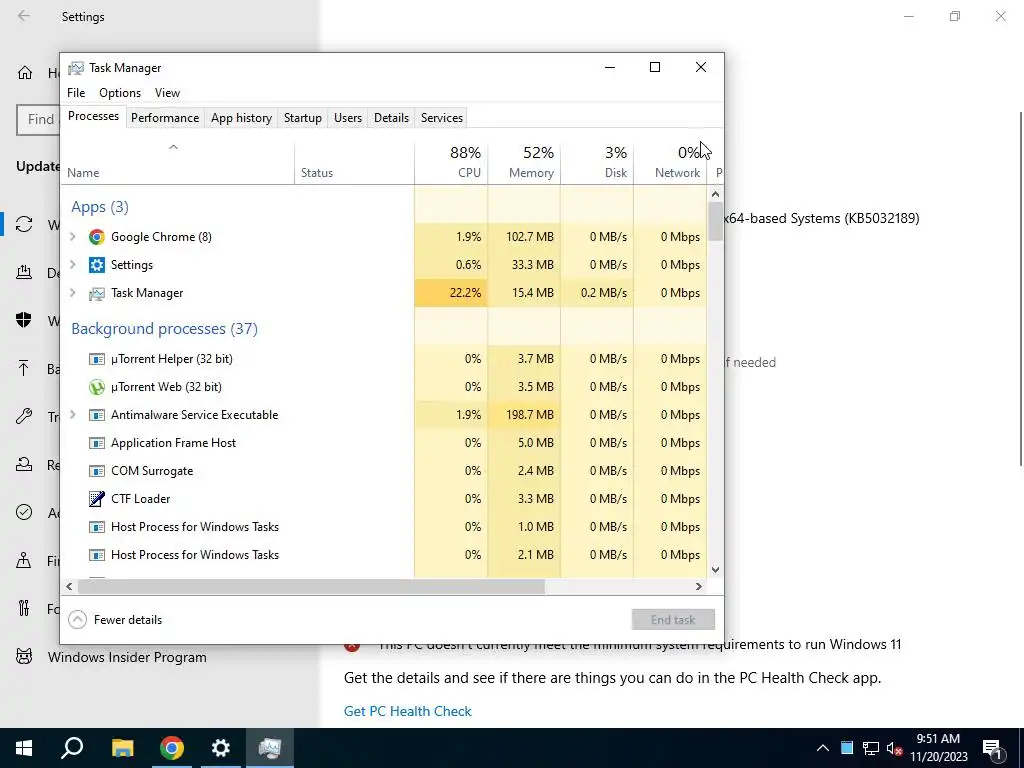Click Settings window back arrow
The width and height of the screenshot is (1024, 768).
coord(24,16)
